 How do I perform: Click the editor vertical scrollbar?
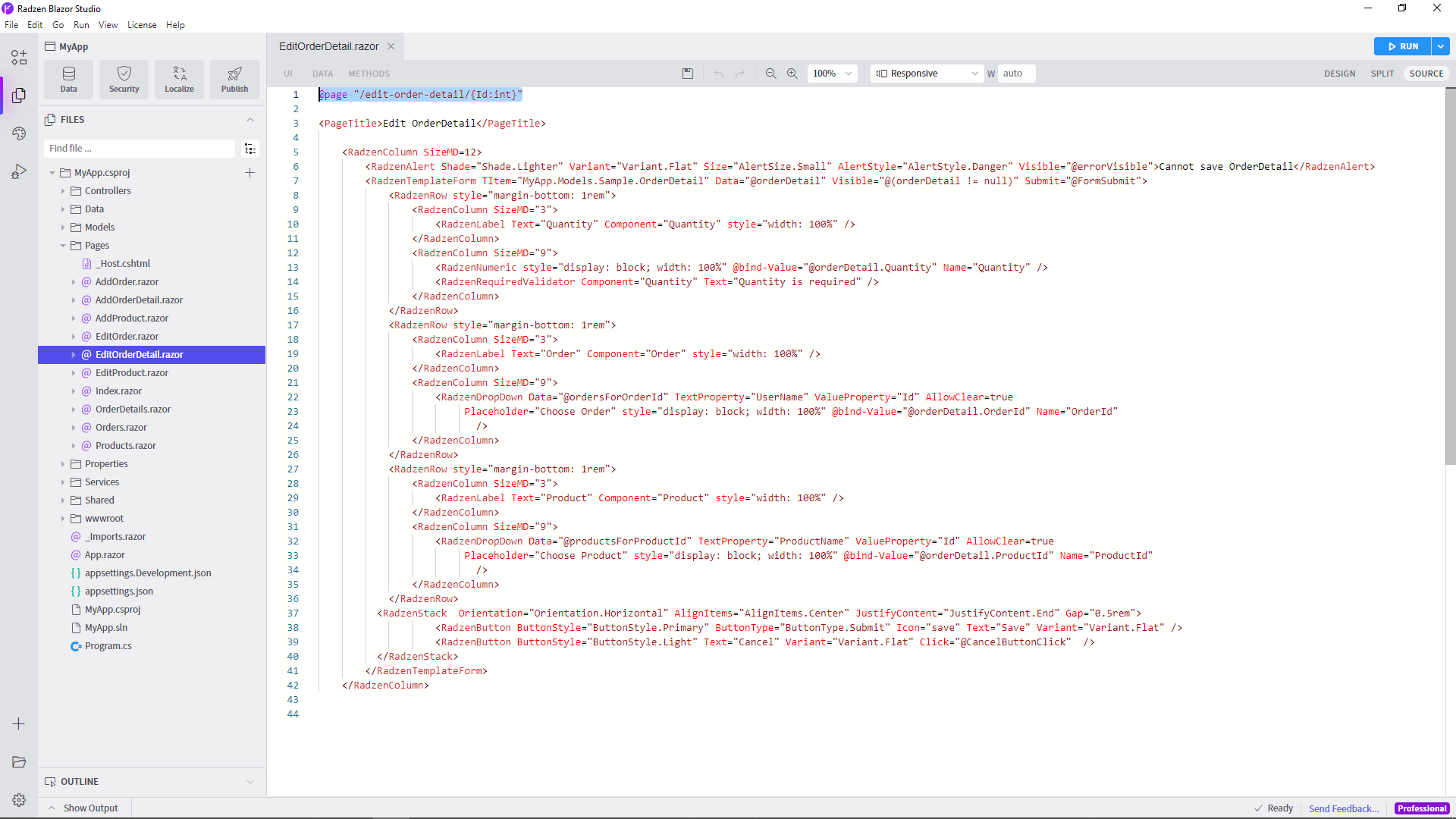(1450, 277)
